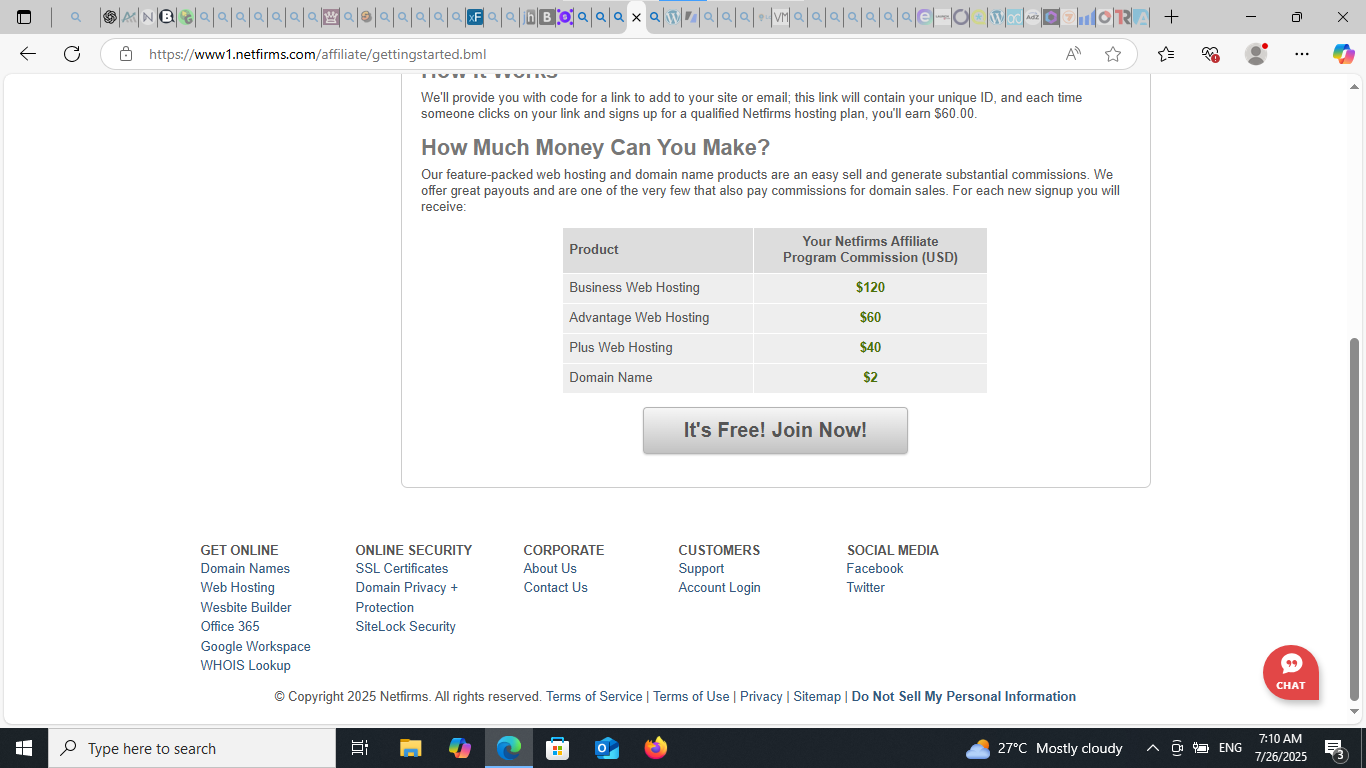
Task: Open Browser essentials heart icon
Action: coord(1210,54)
